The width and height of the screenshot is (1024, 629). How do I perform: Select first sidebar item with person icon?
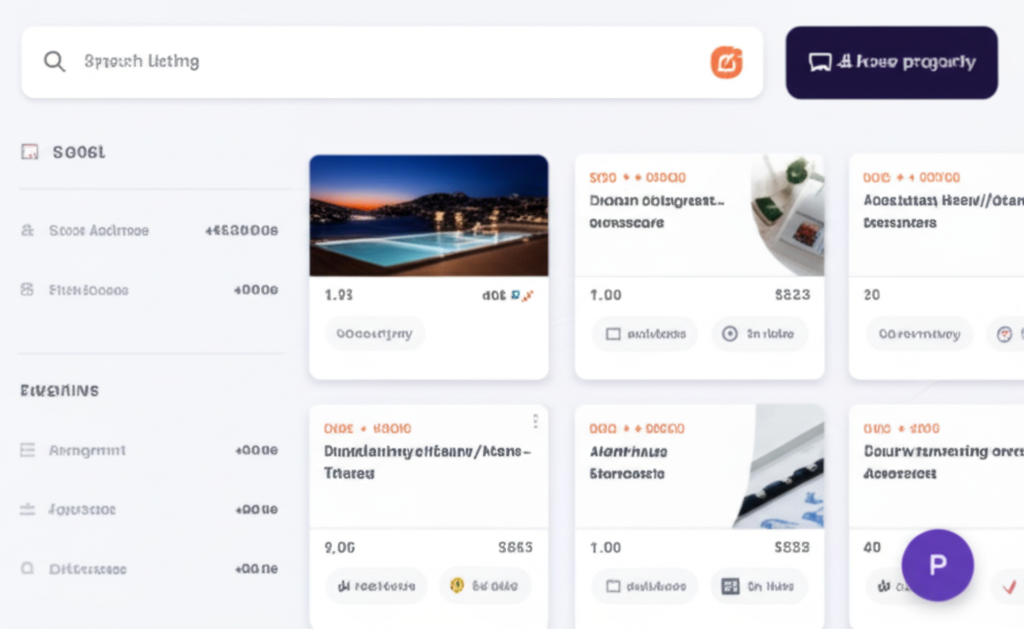click(x=150, y=231)
